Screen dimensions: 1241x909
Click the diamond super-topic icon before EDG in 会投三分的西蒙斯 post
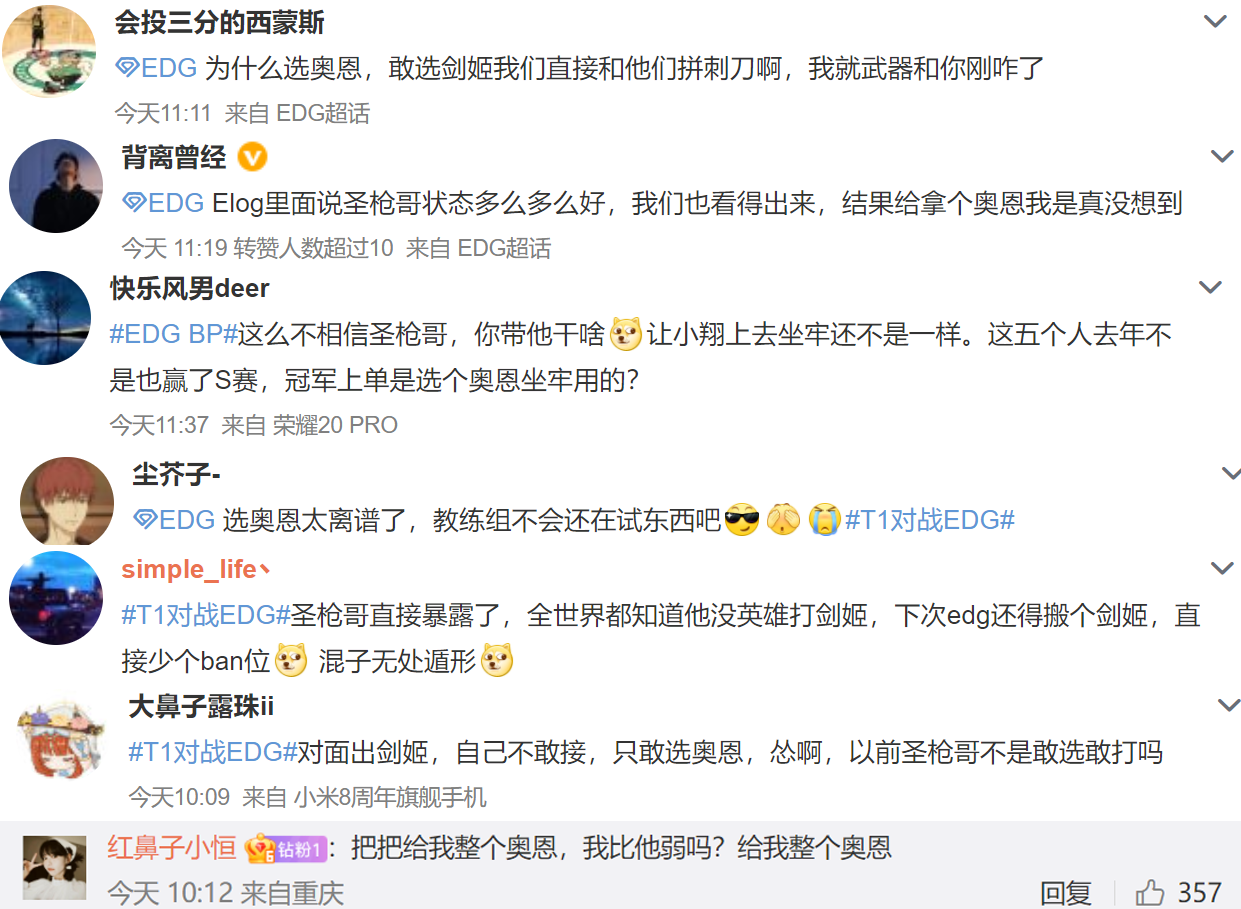click(x=128, y=68)
